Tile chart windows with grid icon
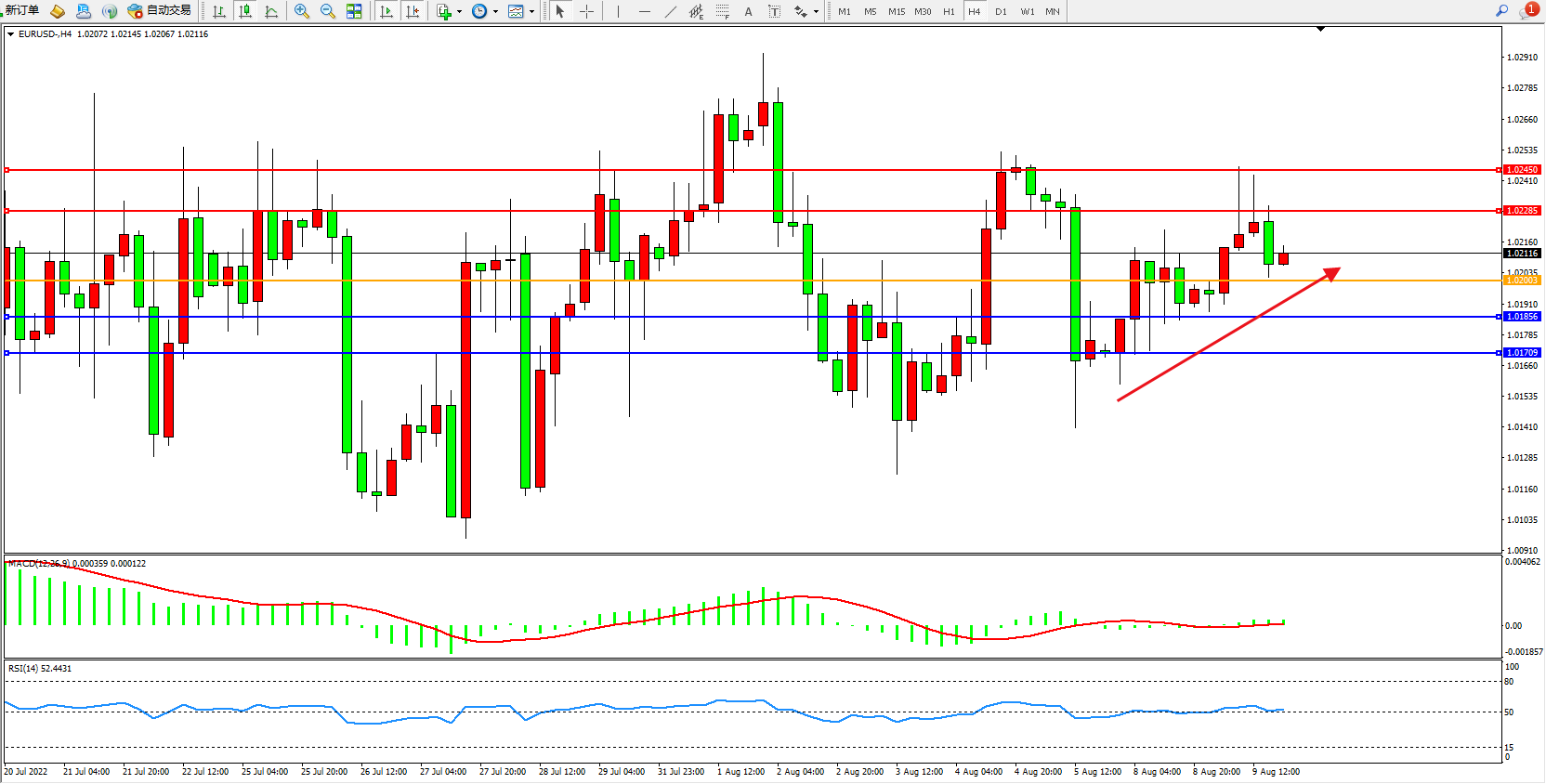1546x784 pixels. [x=354, y=12]
